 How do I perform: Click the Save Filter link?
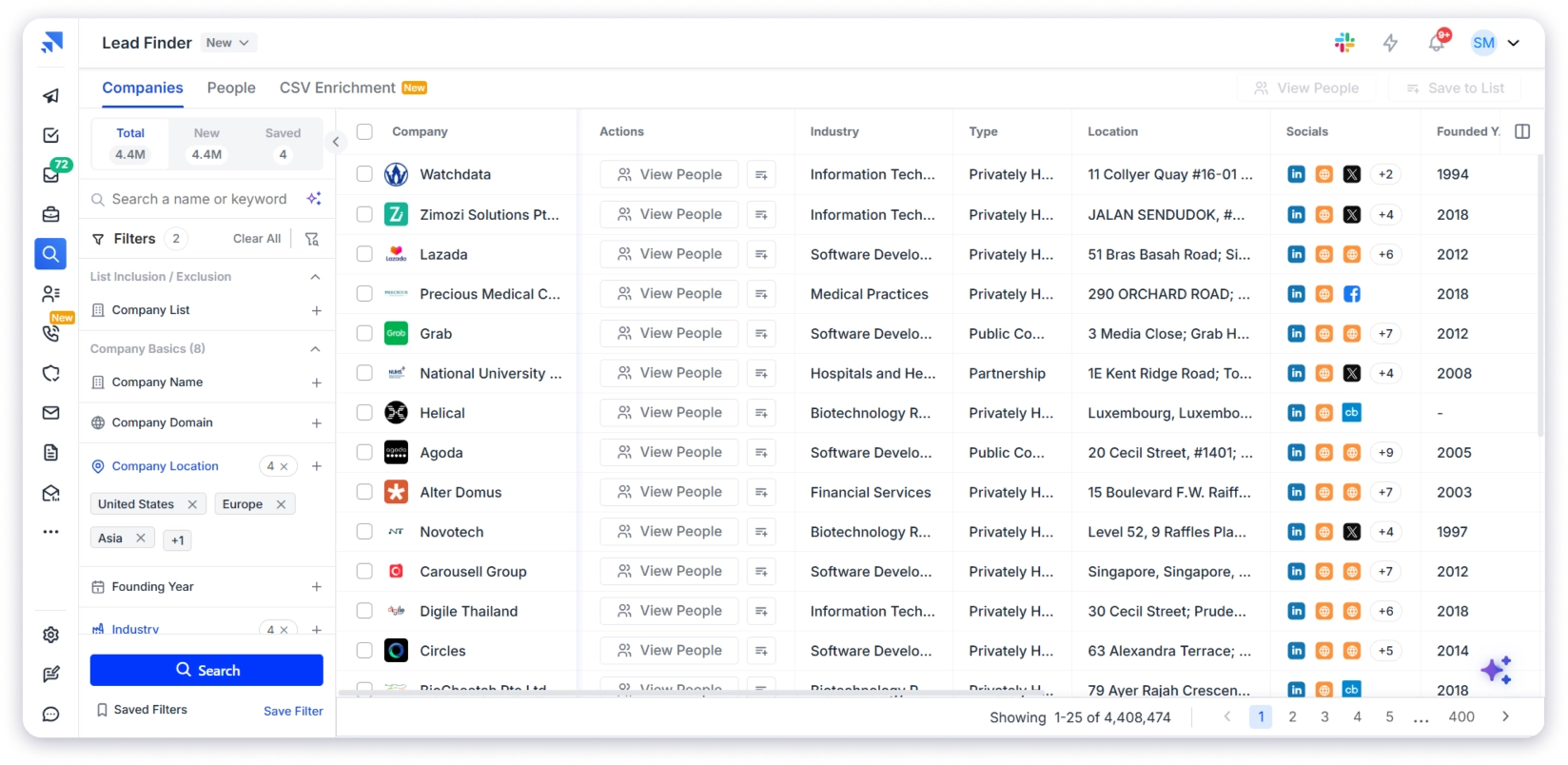pyautogui.click(x=293, y=711)
